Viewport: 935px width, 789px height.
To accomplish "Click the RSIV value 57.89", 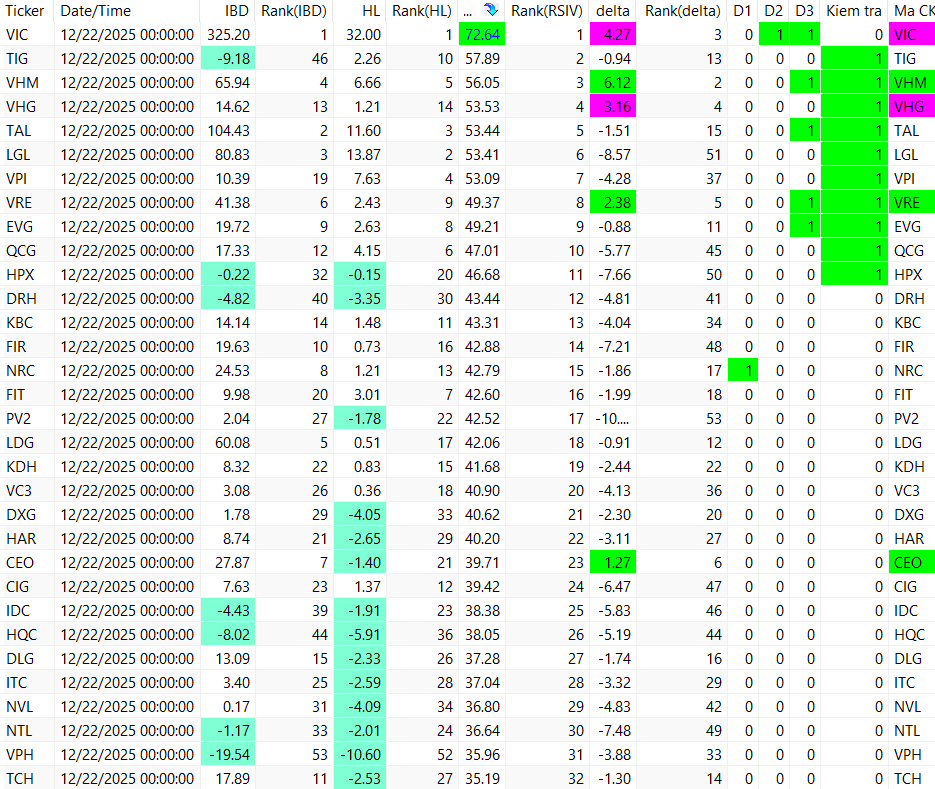I will (x=482, y=58).
